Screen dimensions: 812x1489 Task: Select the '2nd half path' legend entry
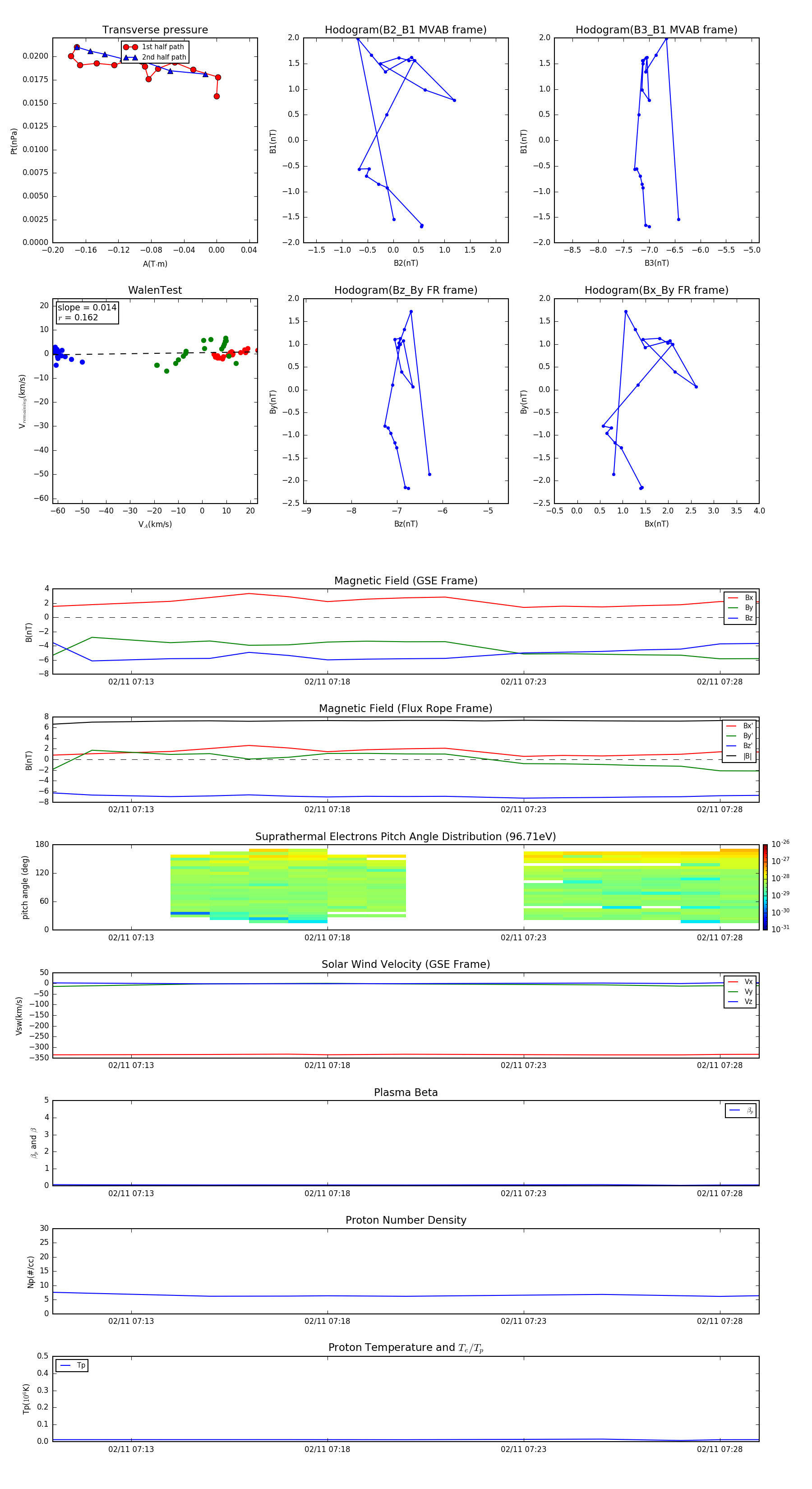click(x=155, y=57)
